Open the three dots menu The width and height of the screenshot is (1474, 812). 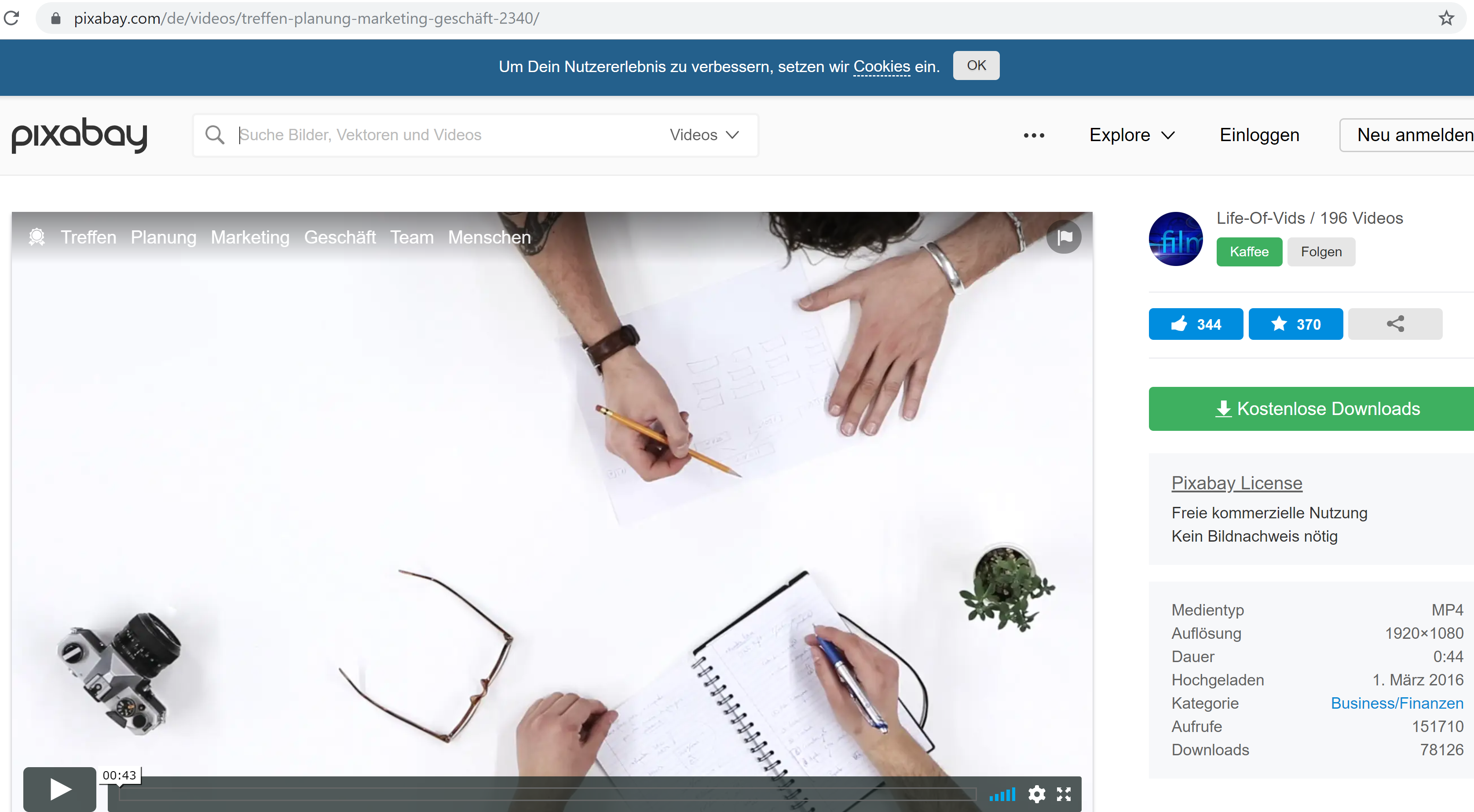pyautogui.click(x=1034, y=135)
